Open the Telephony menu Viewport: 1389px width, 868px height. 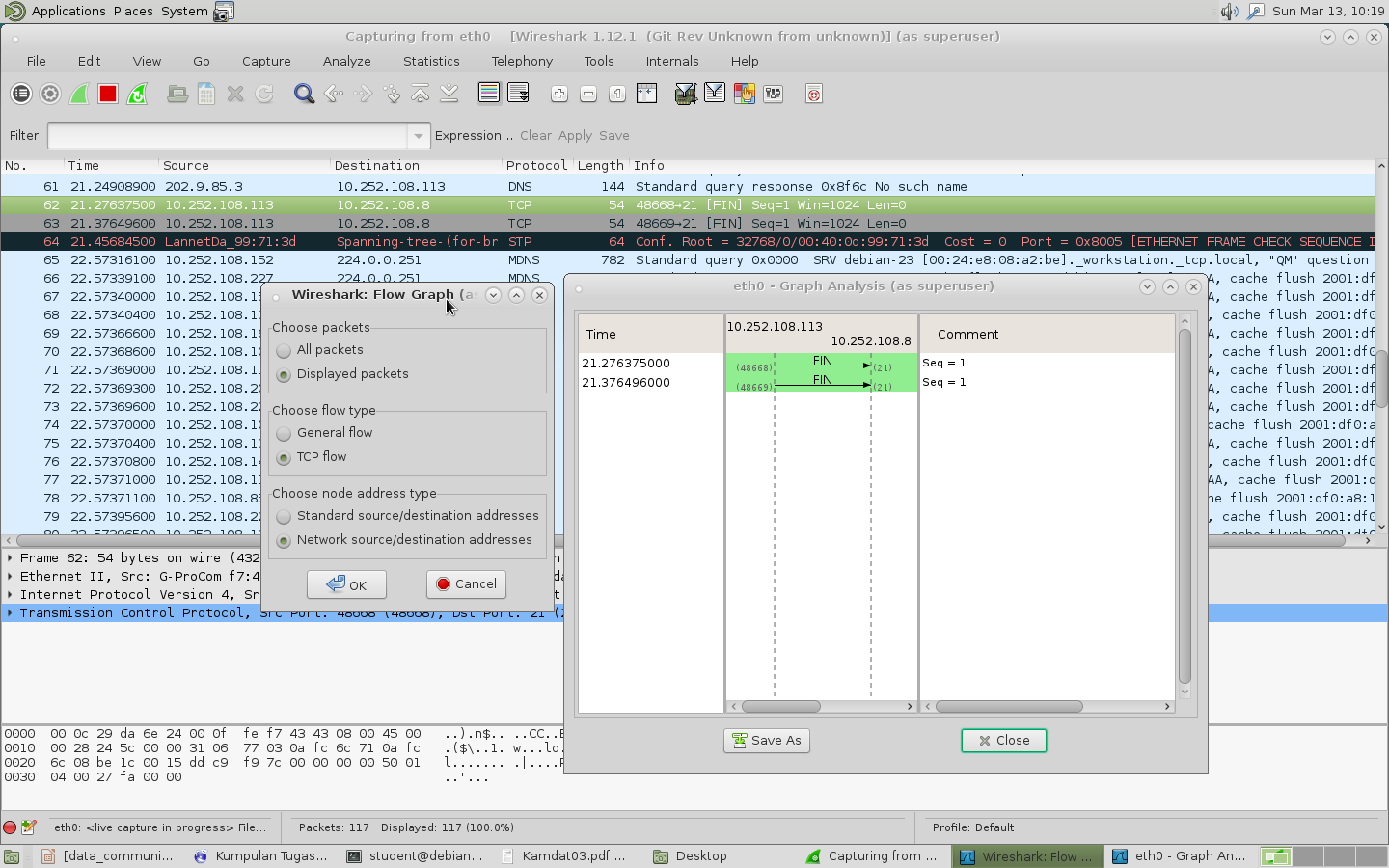tap(522, 61)
